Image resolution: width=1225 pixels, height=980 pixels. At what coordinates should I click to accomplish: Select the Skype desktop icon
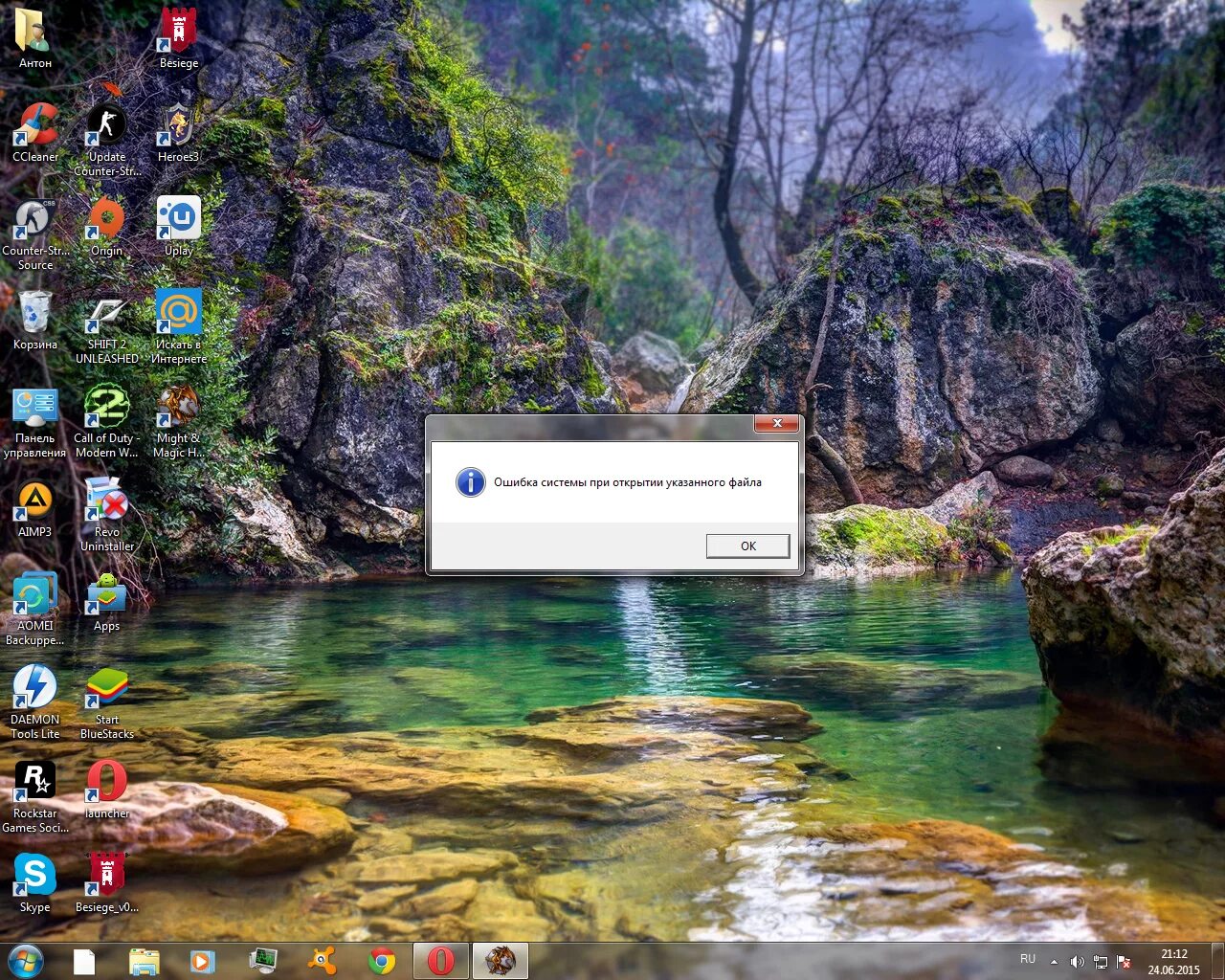(35, 882)
